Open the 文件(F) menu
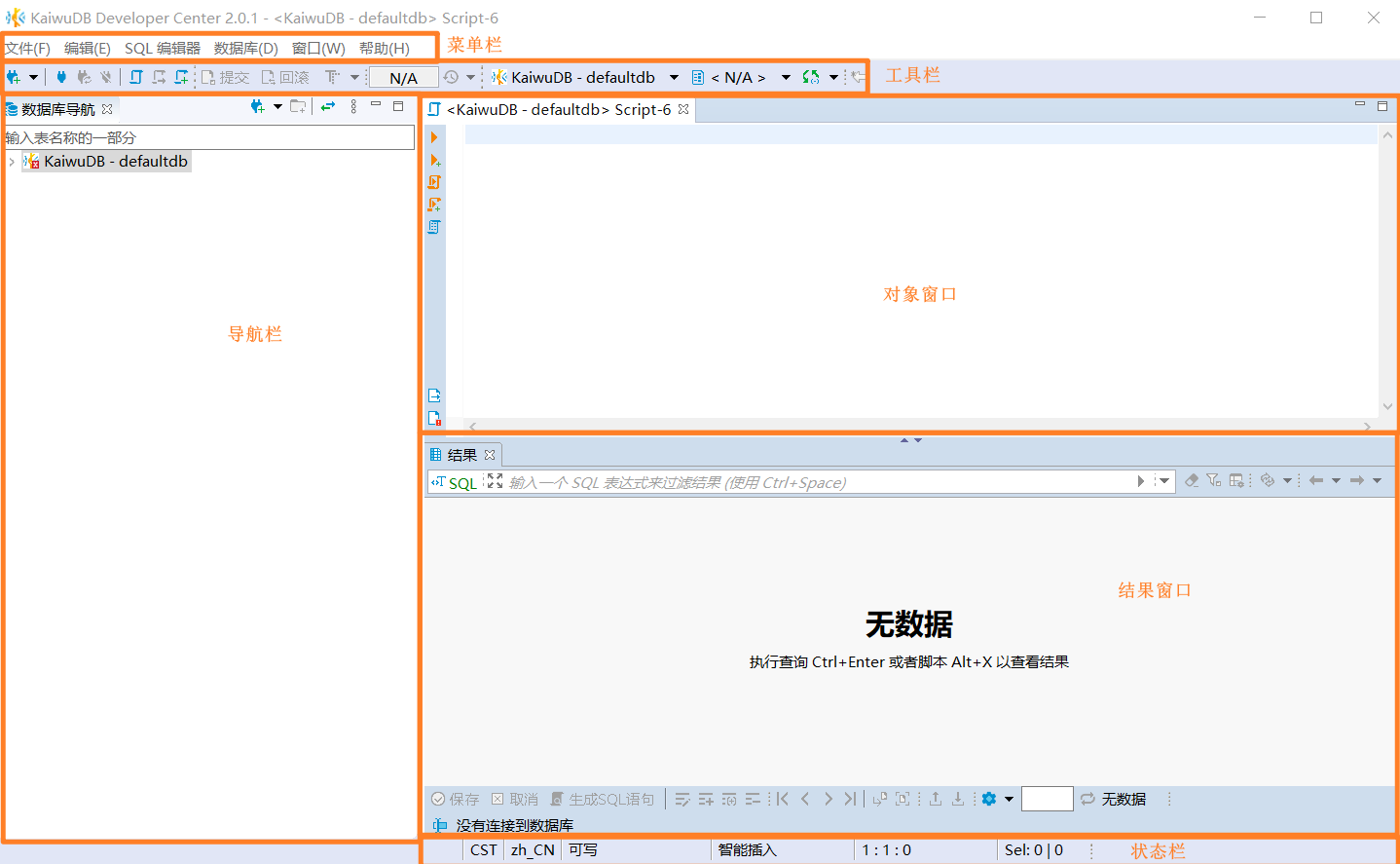The image size is (1400, 864). [x=27, y=48]
